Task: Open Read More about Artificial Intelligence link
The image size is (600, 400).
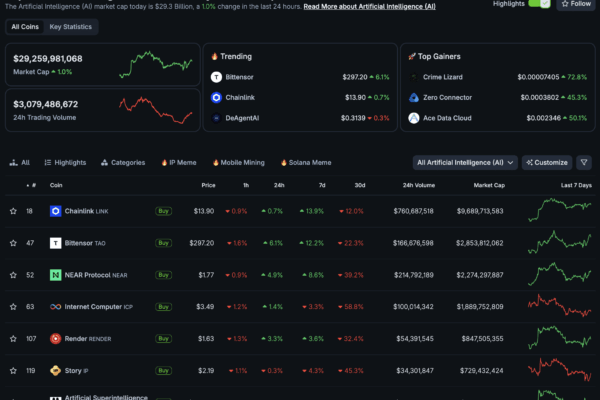Action: click(x=370, y=6)
